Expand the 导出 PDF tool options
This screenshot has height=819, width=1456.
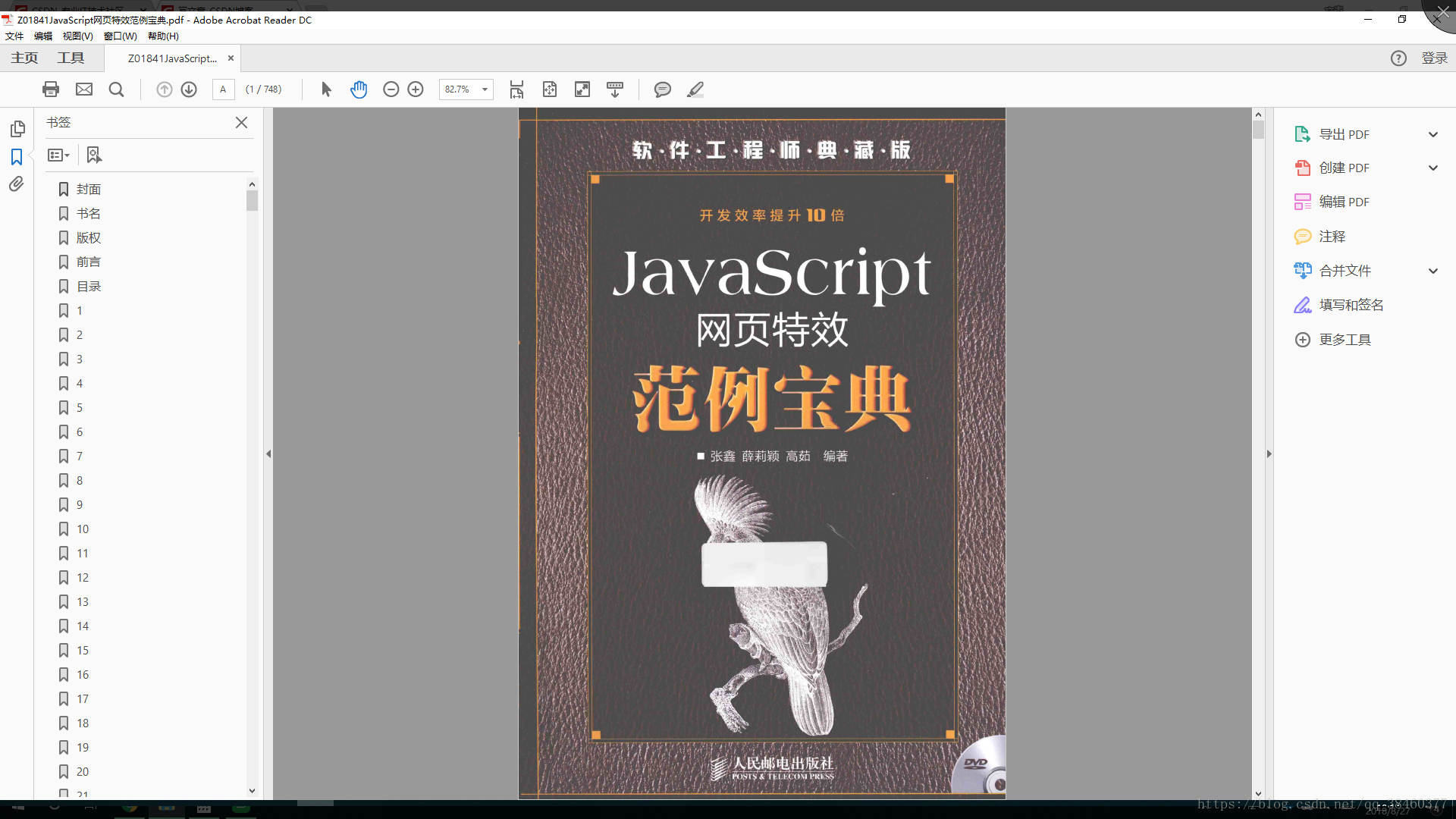click(1432, 134)
